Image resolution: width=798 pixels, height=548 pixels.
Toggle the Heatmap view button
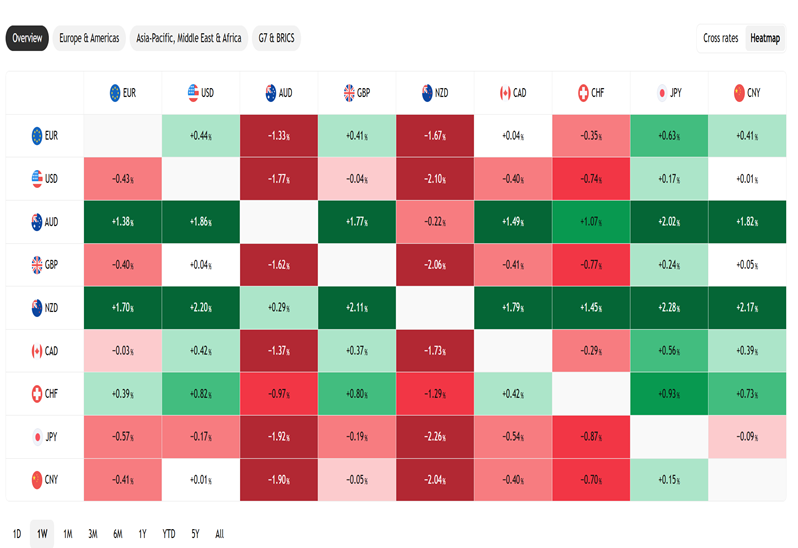click(x=765, y=38)
